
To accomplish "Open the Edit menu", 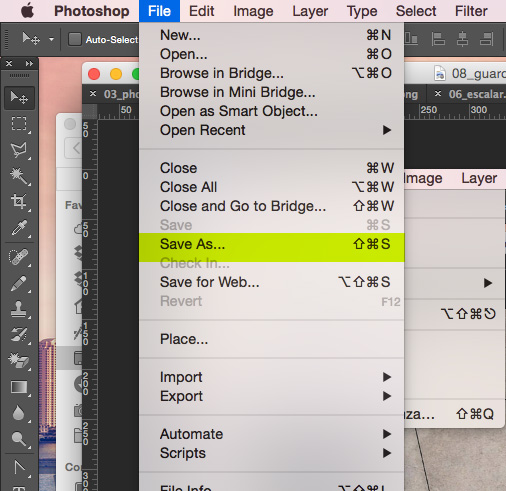I will click(x=201, y=11).
